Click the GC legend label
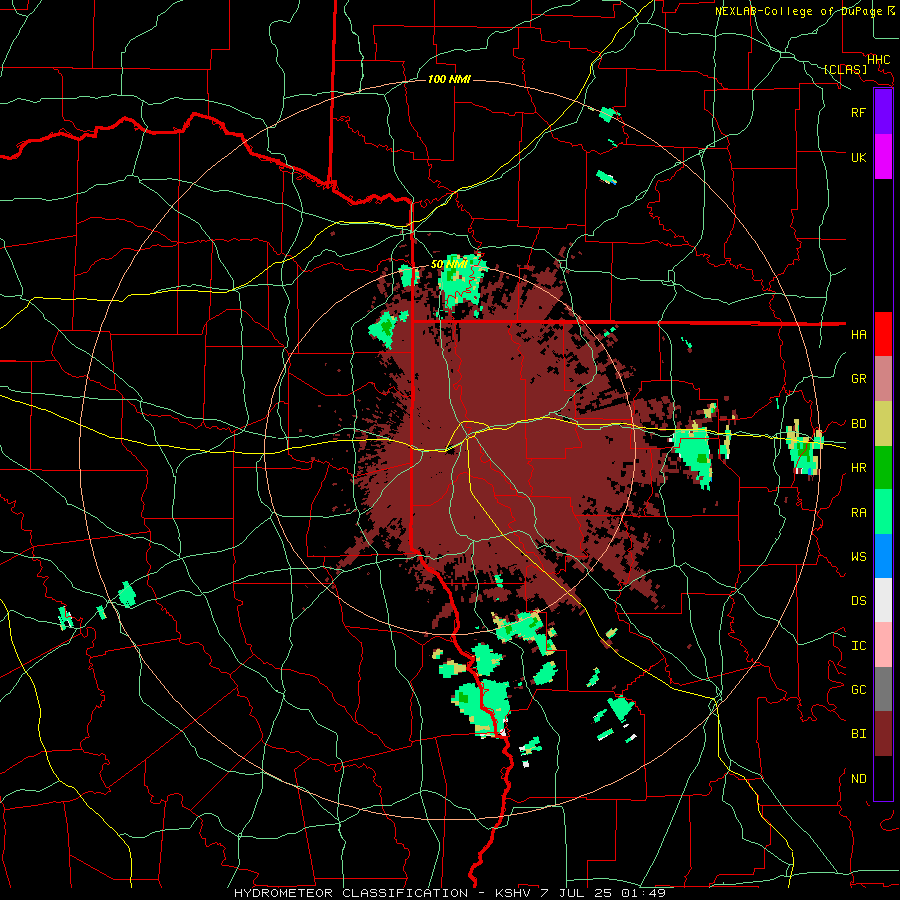The height and width of the screenshot is (900, 900). 858,690
